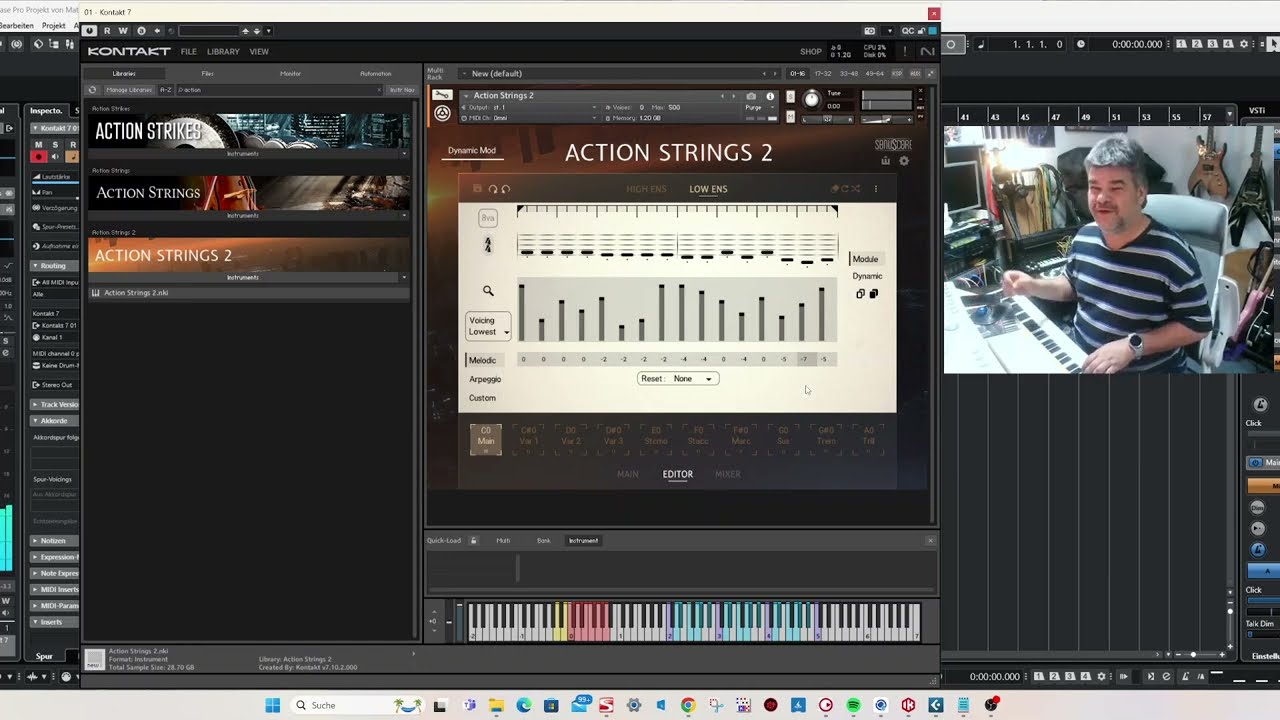Click the undo arrow in the editor toolbar
This screenshot has width=1280, height=720.
tap(492, 189)
